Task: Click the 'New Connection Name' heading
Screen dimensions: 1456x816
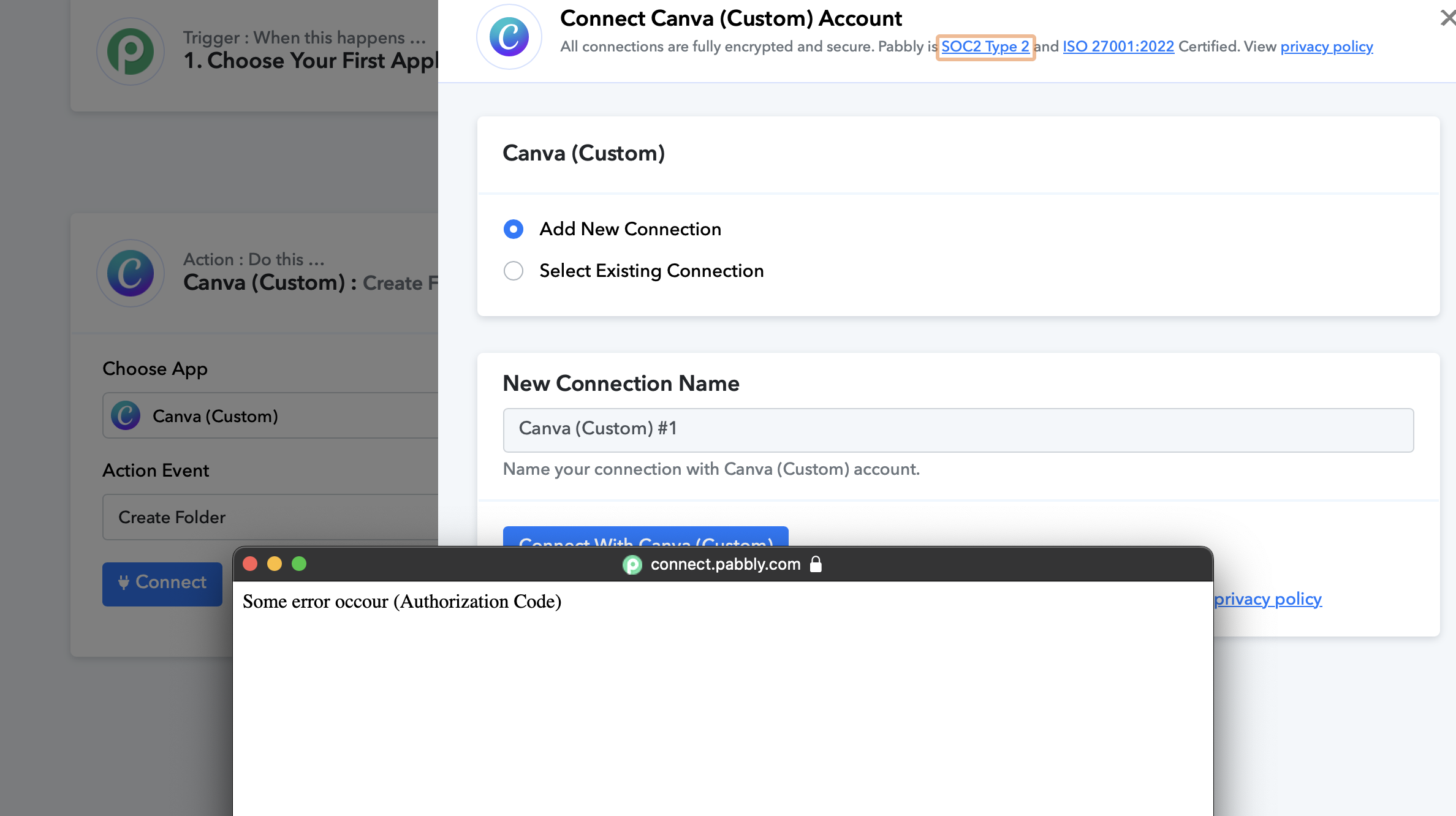Action: 621,383
